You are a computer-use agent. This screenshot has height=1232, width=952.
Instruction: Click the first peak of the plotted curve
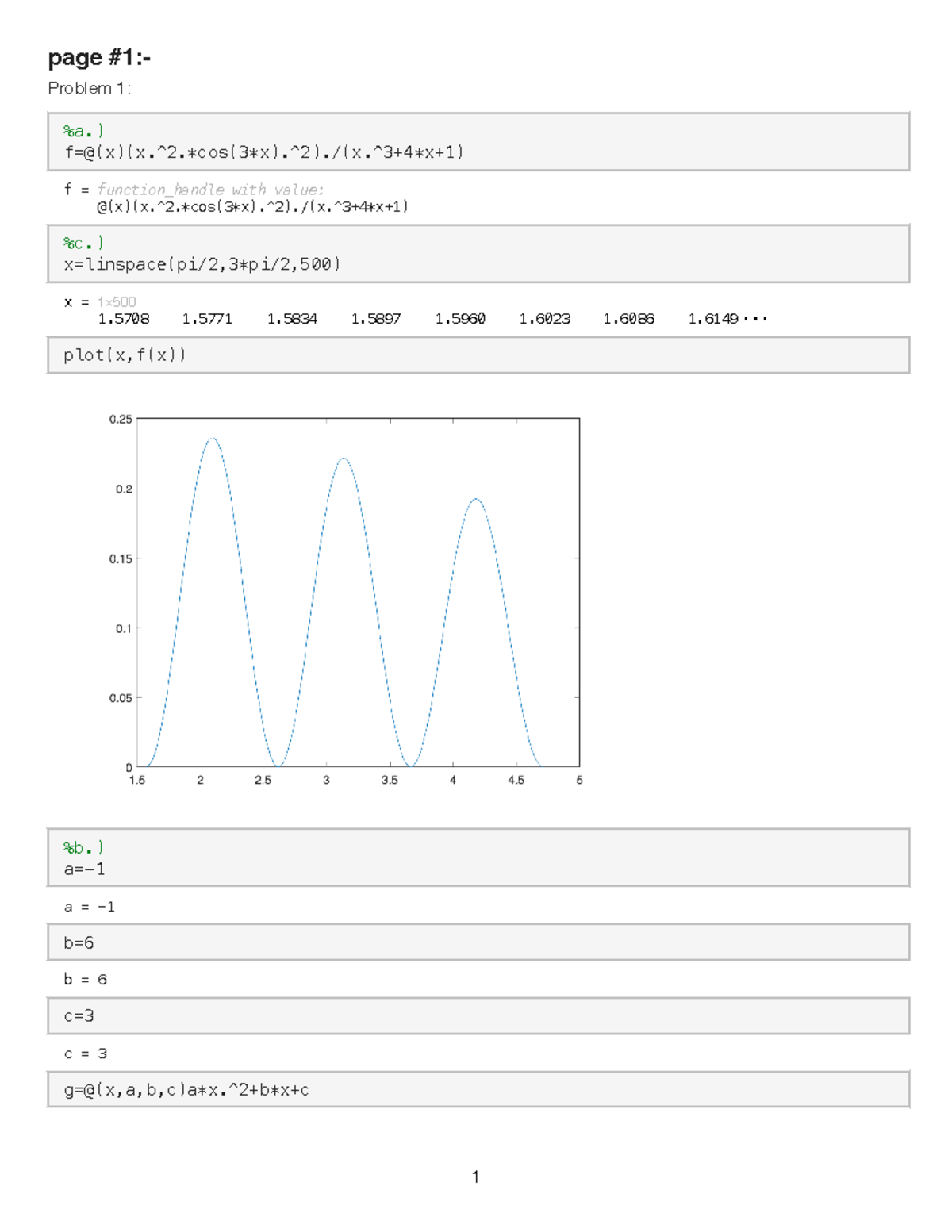coord(212,439)
